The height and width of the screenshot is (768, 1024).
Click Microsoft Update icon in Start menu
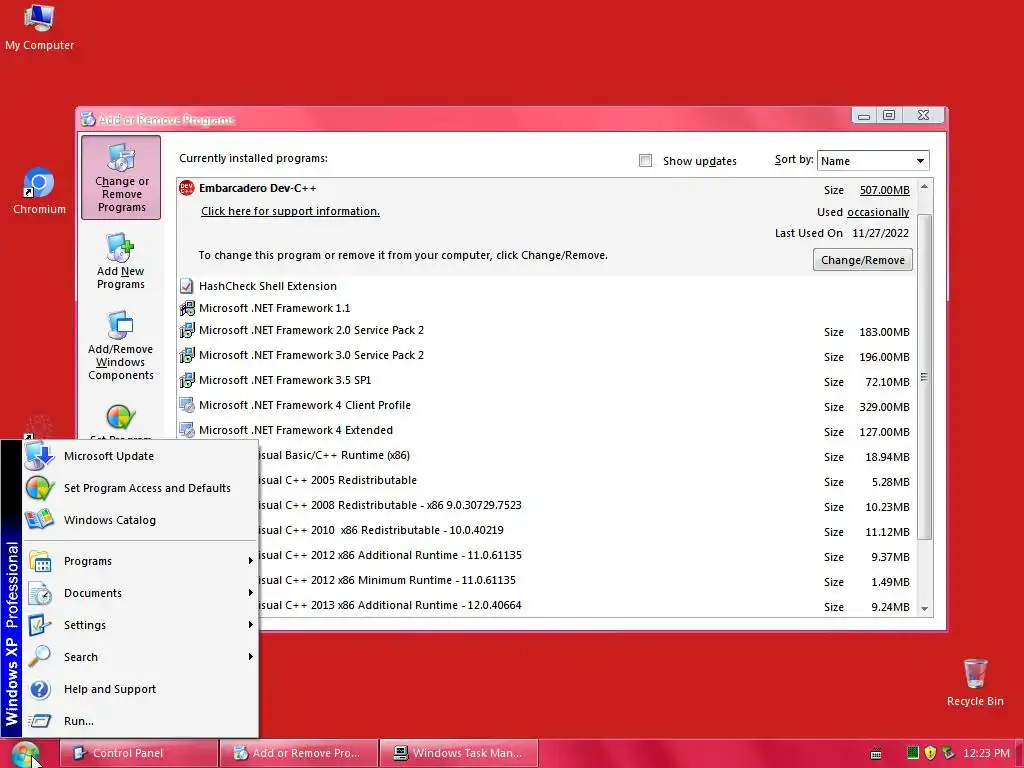39,456
